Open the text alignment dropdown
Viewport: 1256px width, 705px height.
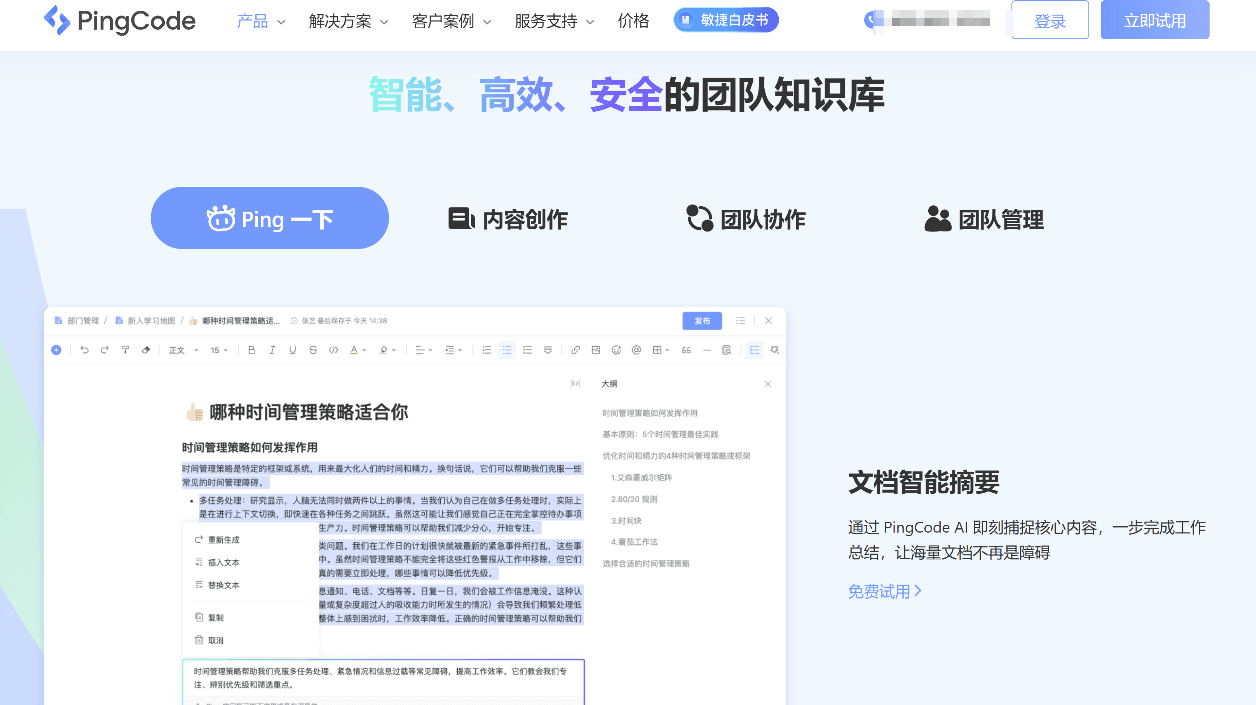point(423,350)
